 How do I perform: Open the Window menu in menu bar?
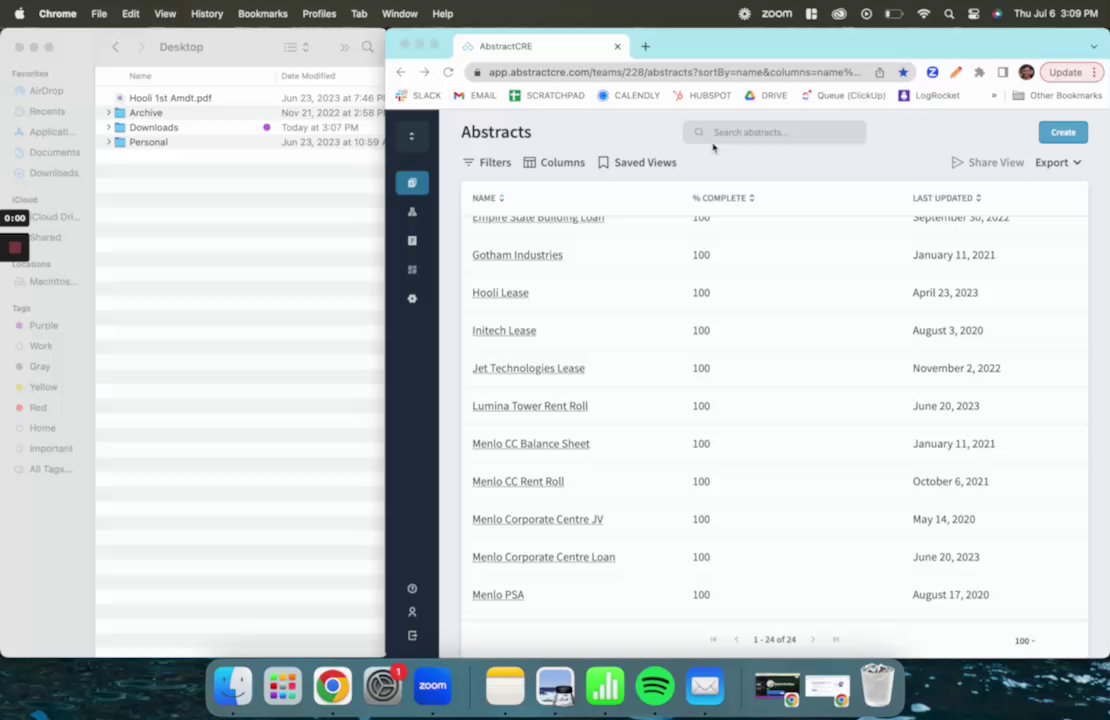click(399, 13)
